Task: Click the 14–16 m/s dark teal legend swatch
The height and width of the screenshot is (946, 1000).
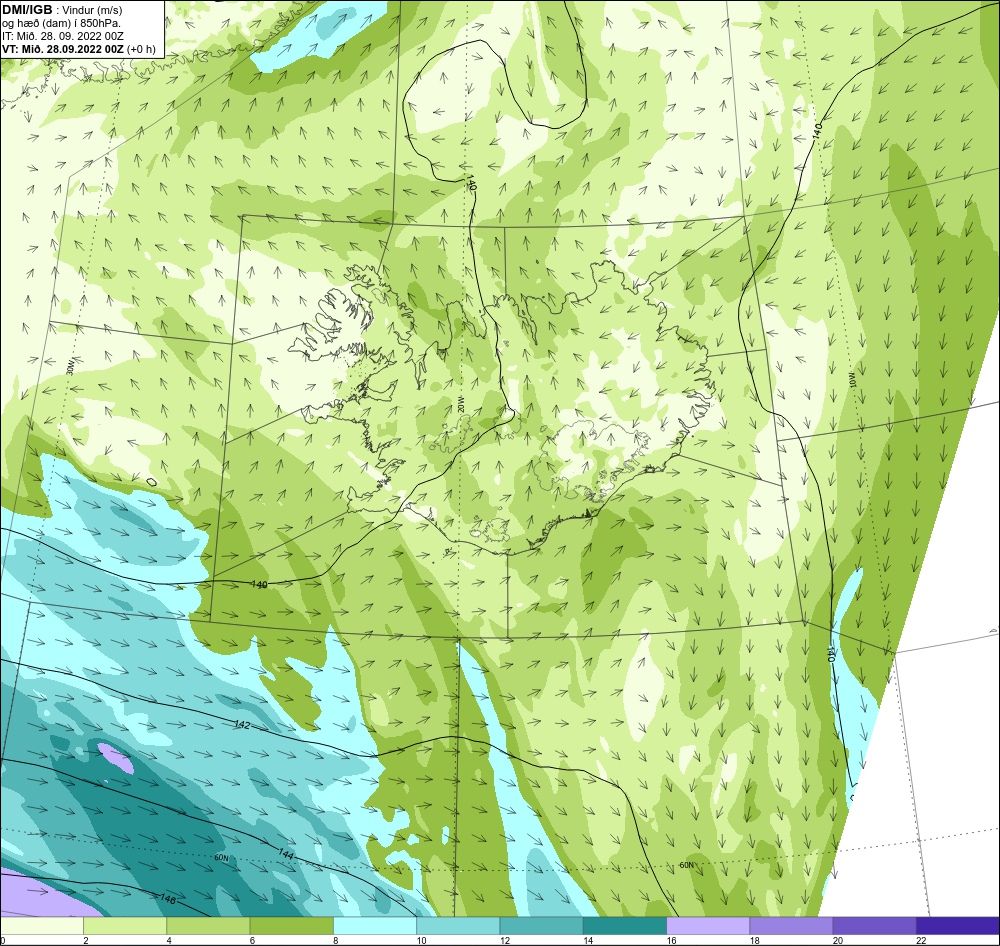Action: tap(624, 925)
